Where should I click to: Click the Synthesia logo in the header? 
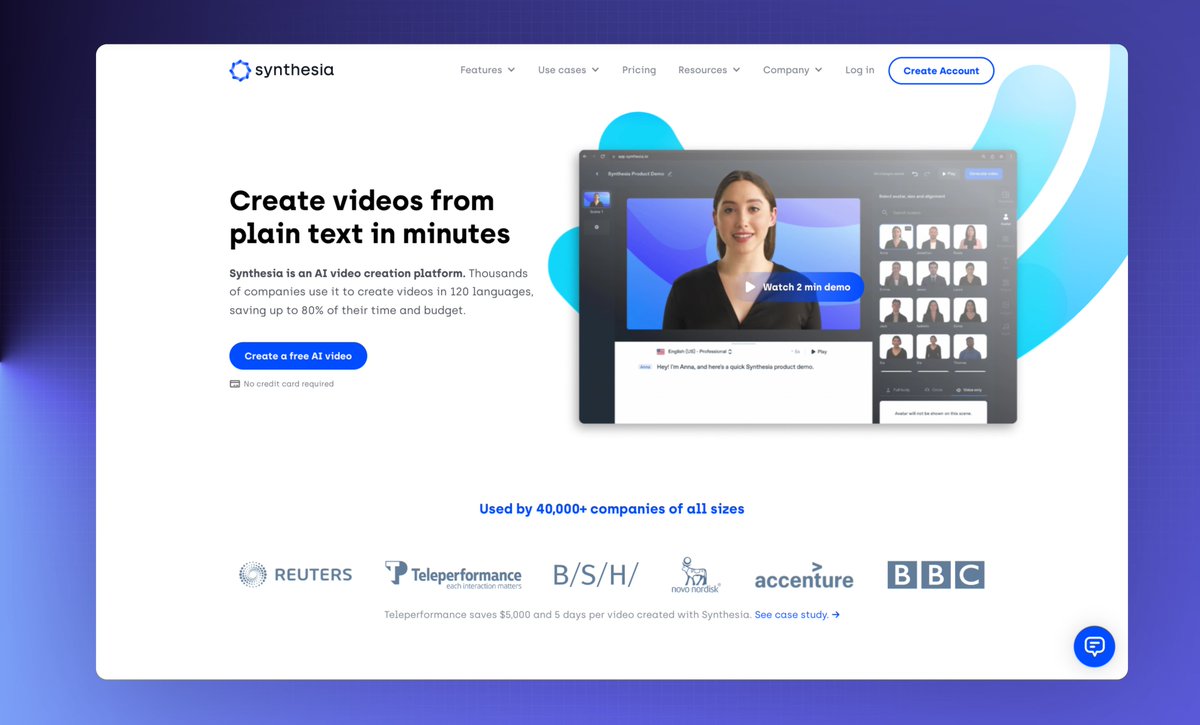281,70
